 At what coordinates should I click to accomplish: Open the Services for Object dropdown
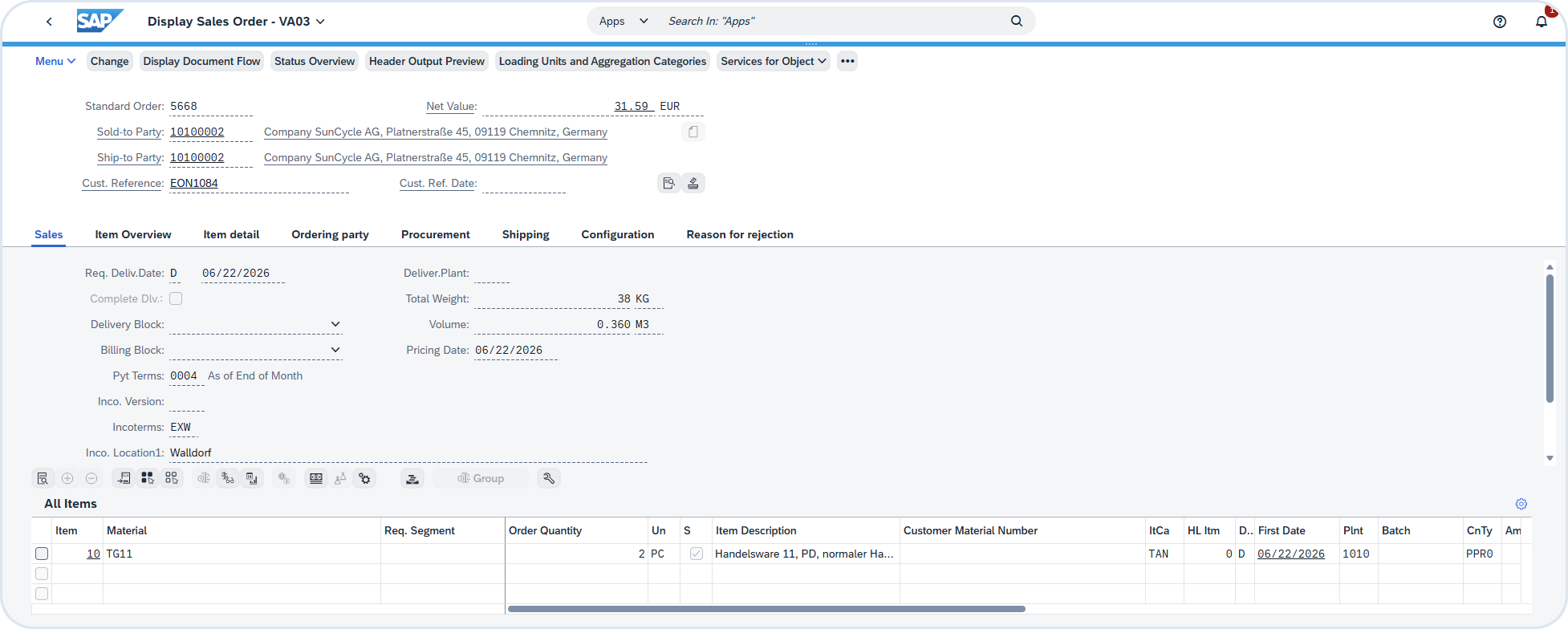click(x=773, y=61)
